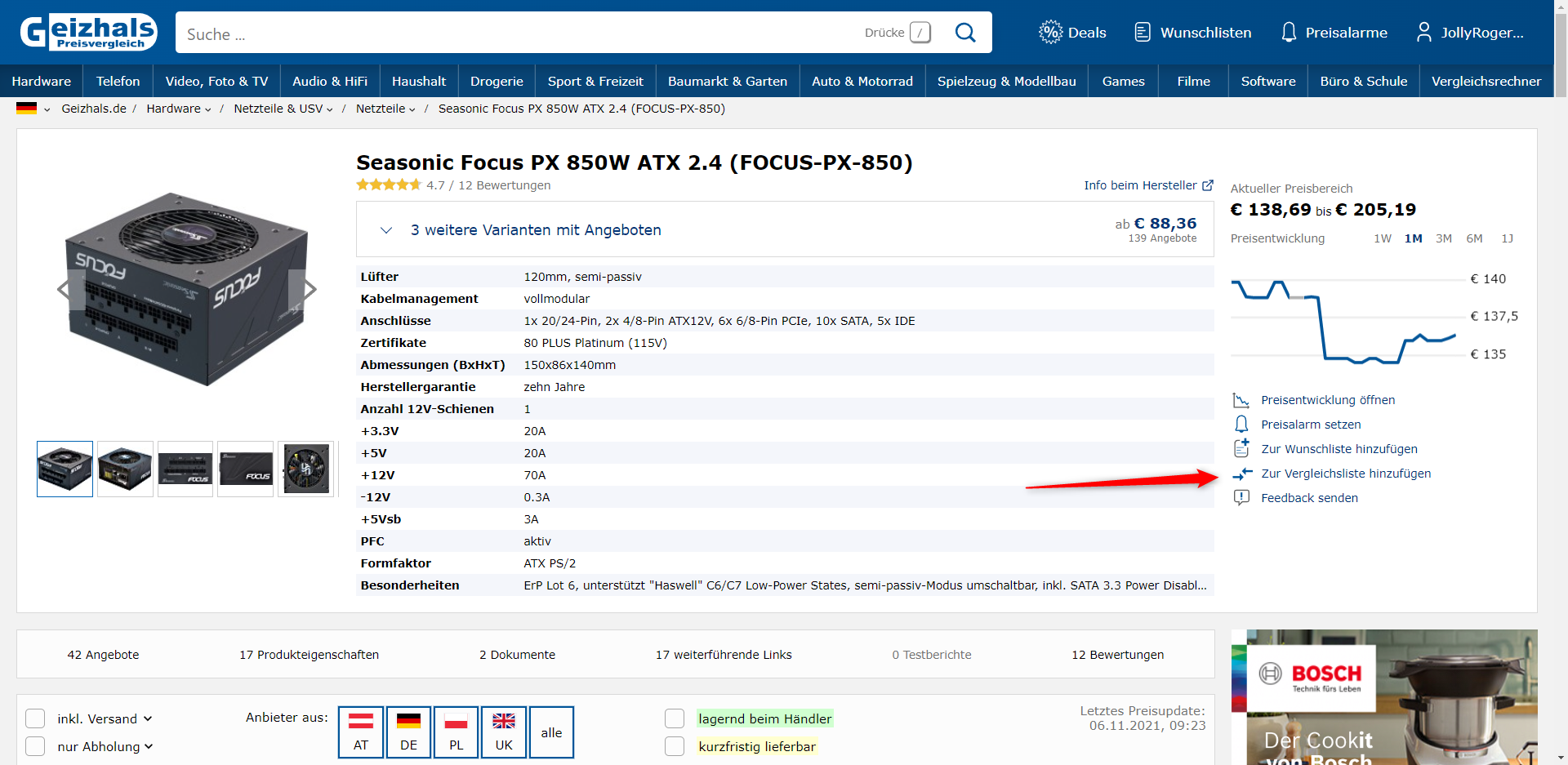1568x765 pixels.
Task: Select Poland PL flag vendor filter
Action: (x=456, y=732)
